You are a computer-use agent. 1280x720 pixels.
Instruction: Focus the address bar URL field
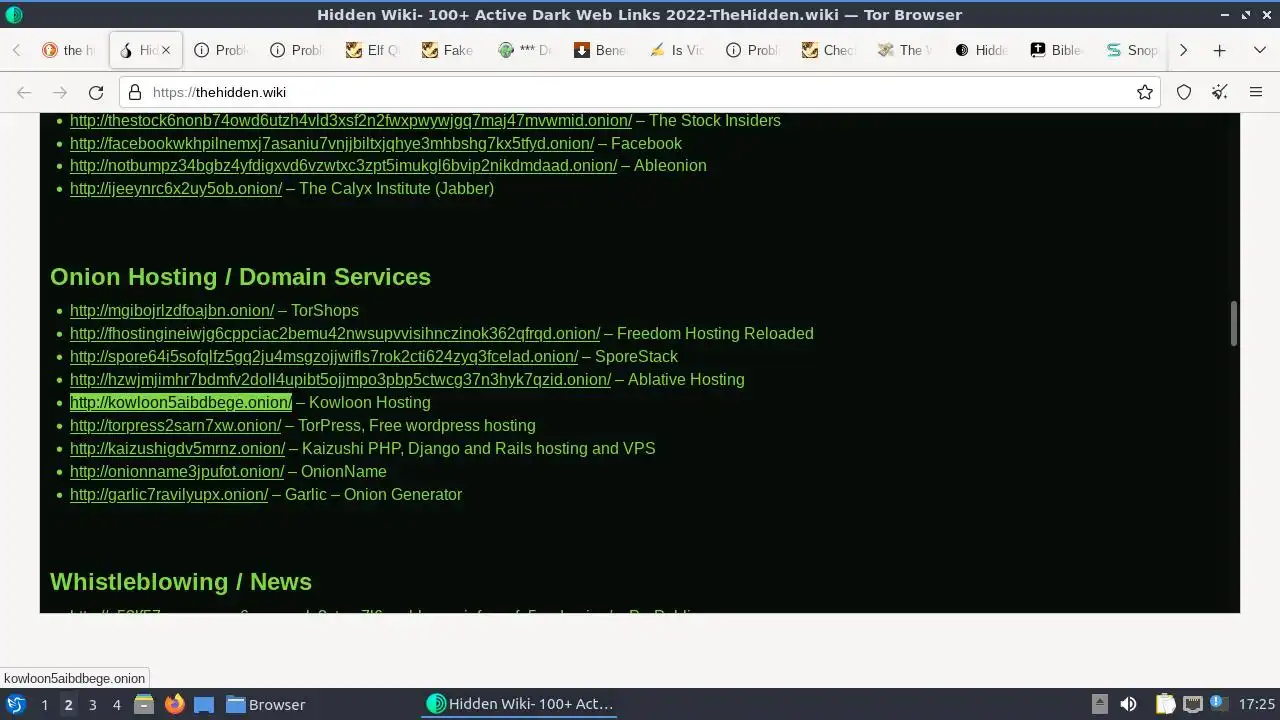tap(640, 92)
